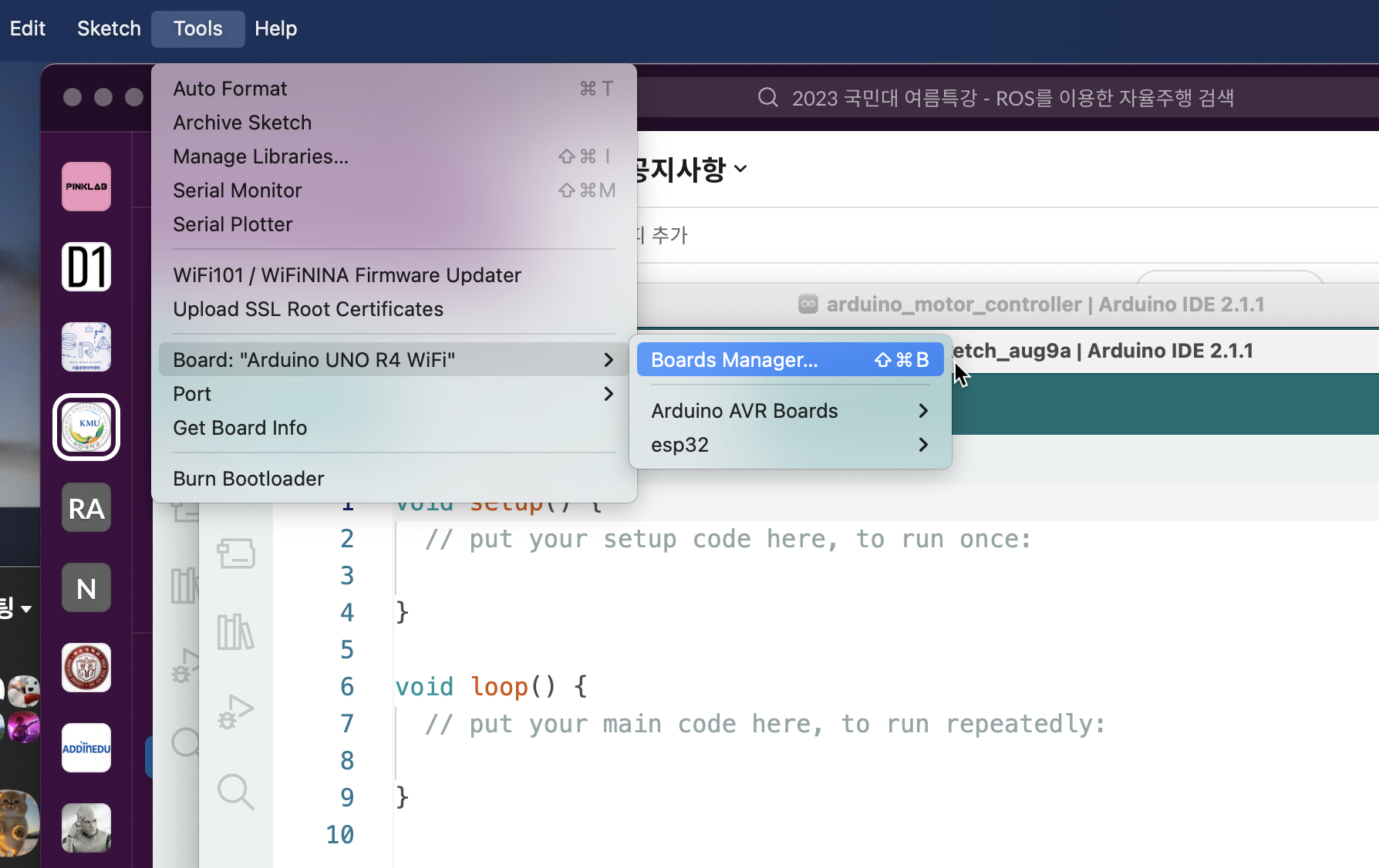The image size is (1379, 868).
Task: Select Burn Bootloader
Action: (x=394, y=479)
